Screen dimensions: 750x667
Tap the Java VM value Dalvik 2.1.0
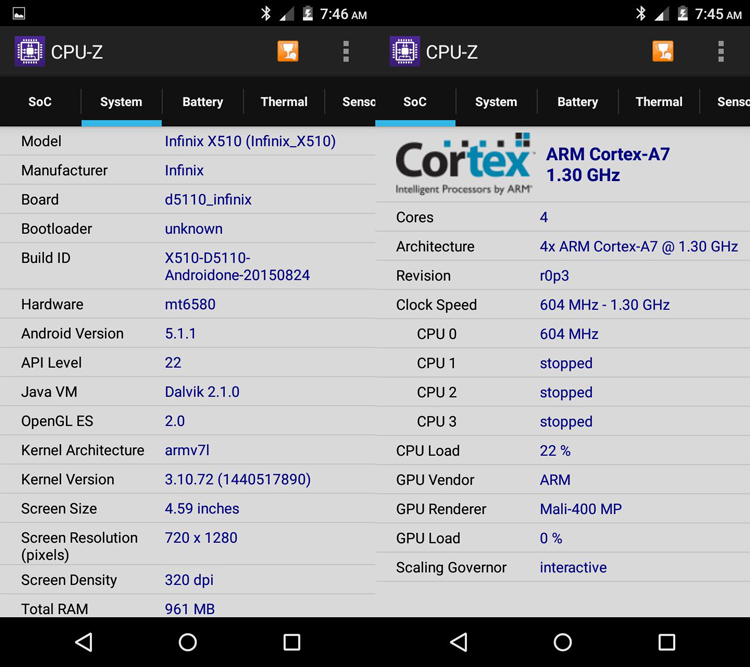[x=202, y=392]
